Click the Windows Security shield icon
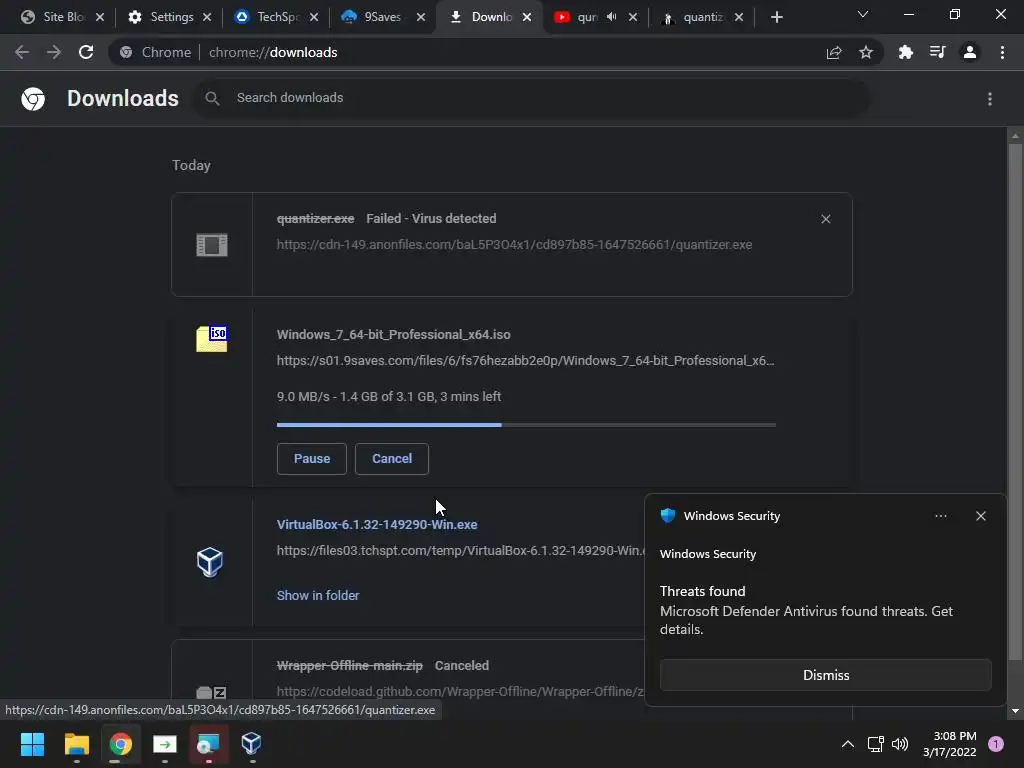 coord(667,516)
